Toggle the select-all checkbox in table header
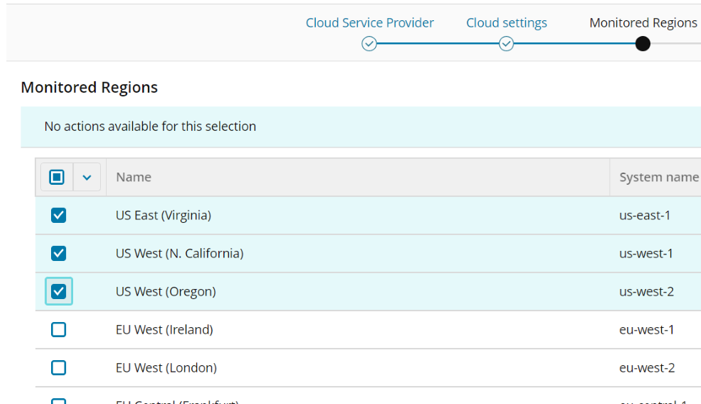Image resolution: width=701 pixels, height=404 pixels. 57,177
